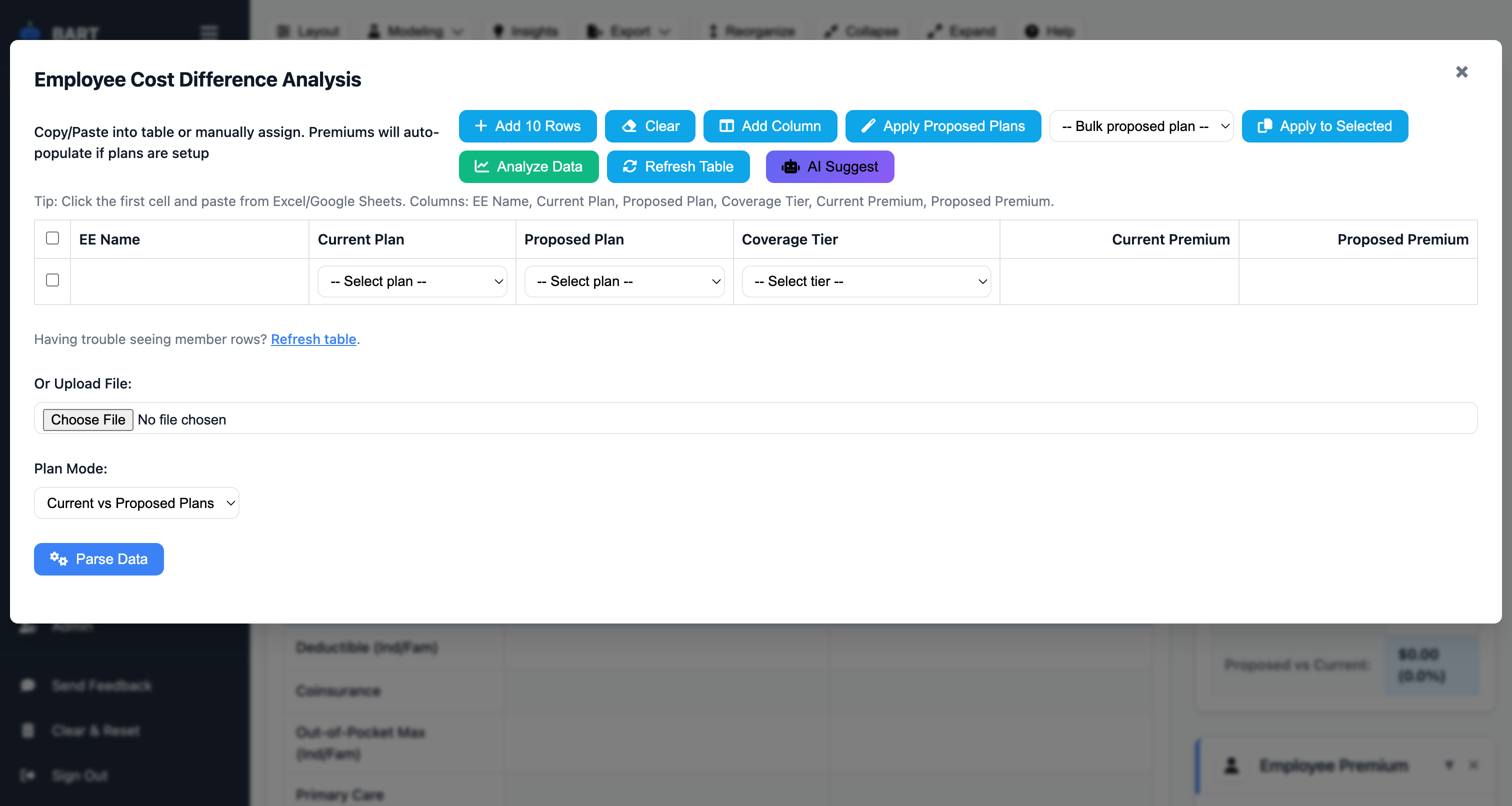Check the first employee row checkbox
The height and width of the screenshot is (806, 1512).
(x=52, y=280)
